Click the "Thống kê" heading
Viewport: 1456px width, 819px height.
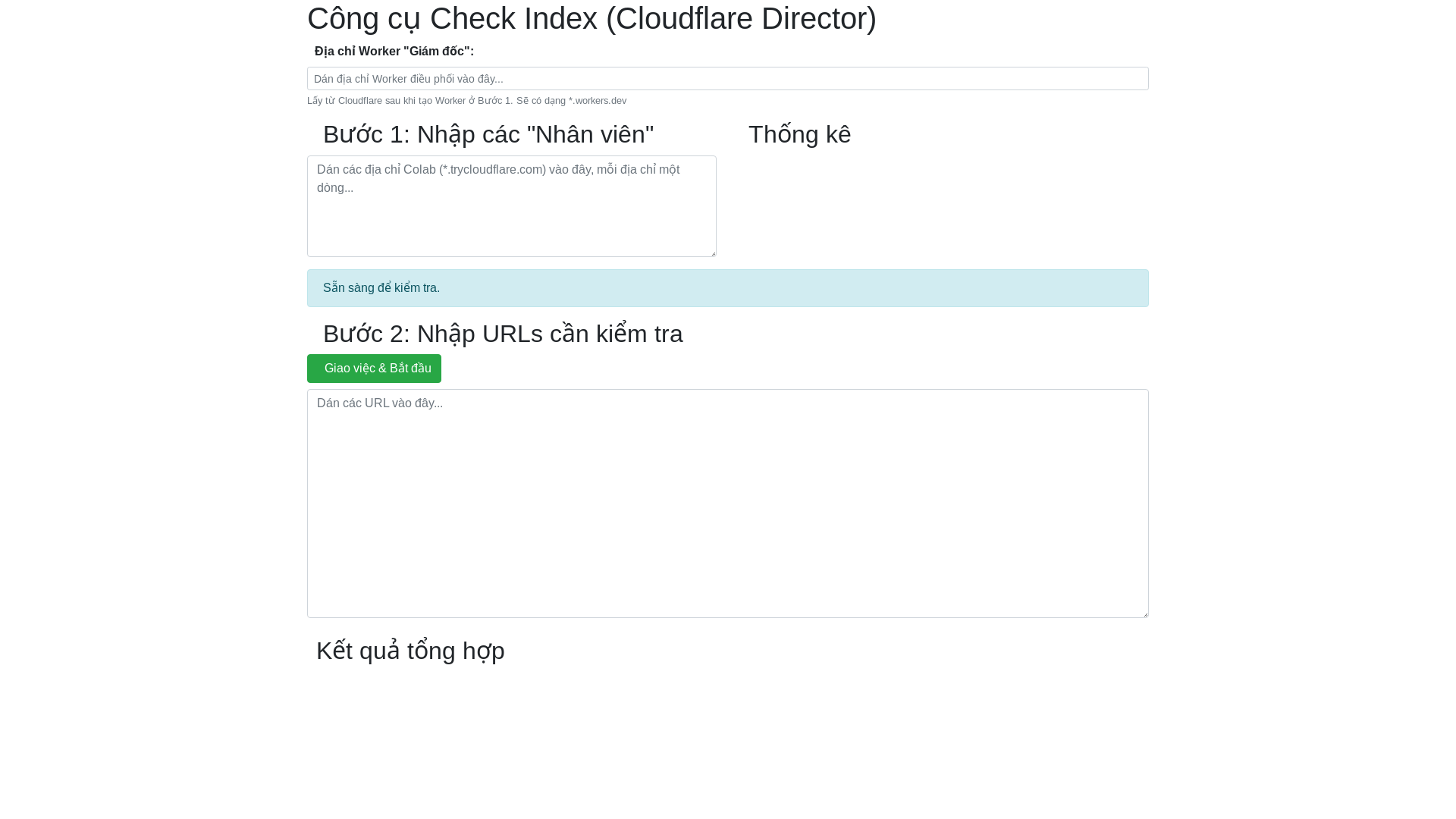click(x=799, y=135)
